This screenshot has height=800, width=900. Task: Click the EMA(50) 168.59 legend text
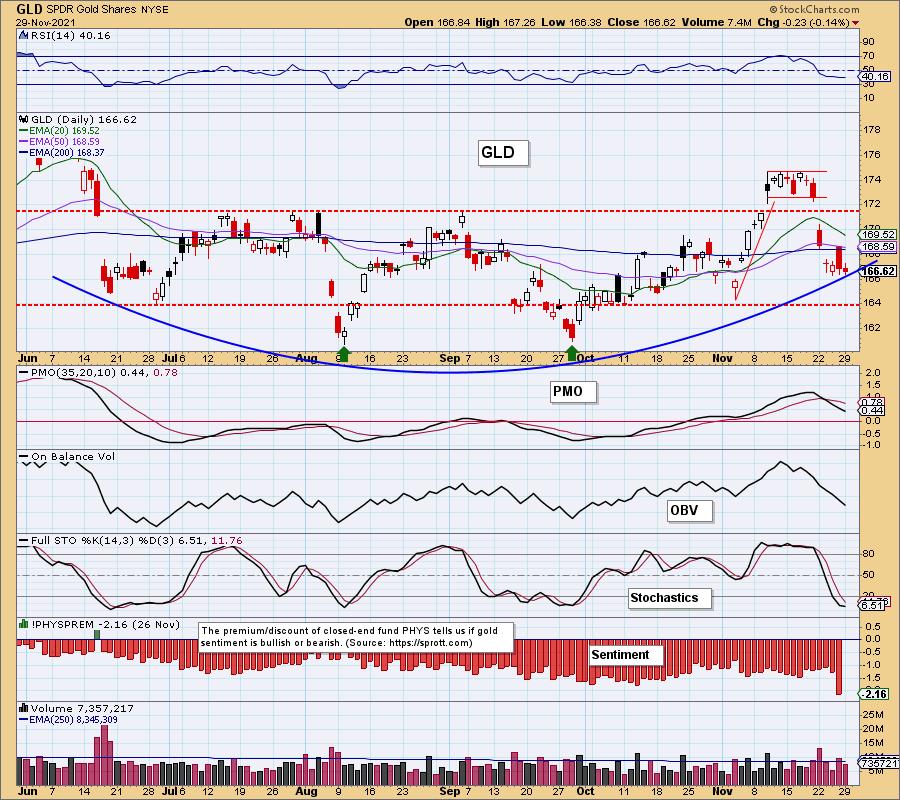(64, 142)
